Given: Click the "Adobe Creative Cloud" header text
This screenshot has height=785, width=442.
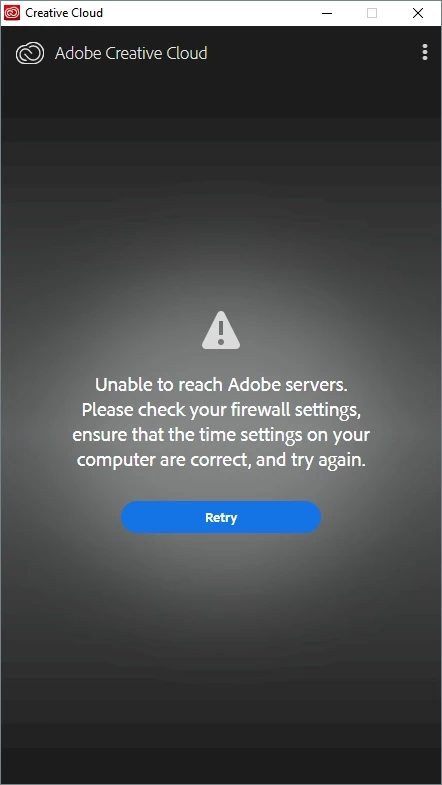Looking at the screenshot, I should (x=131, y=53).
